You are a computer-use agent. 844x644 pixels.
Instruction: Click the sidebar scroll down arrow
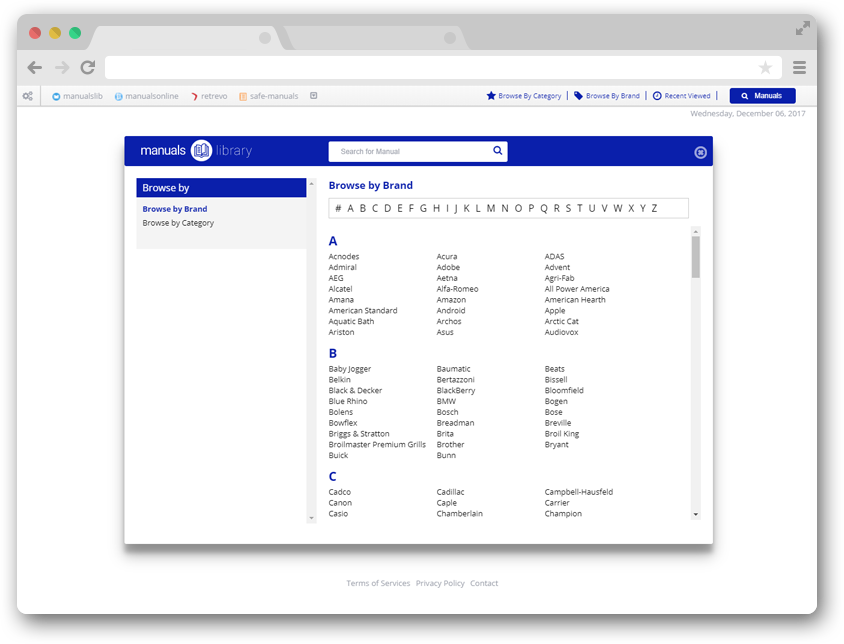[x=311, y=518]
